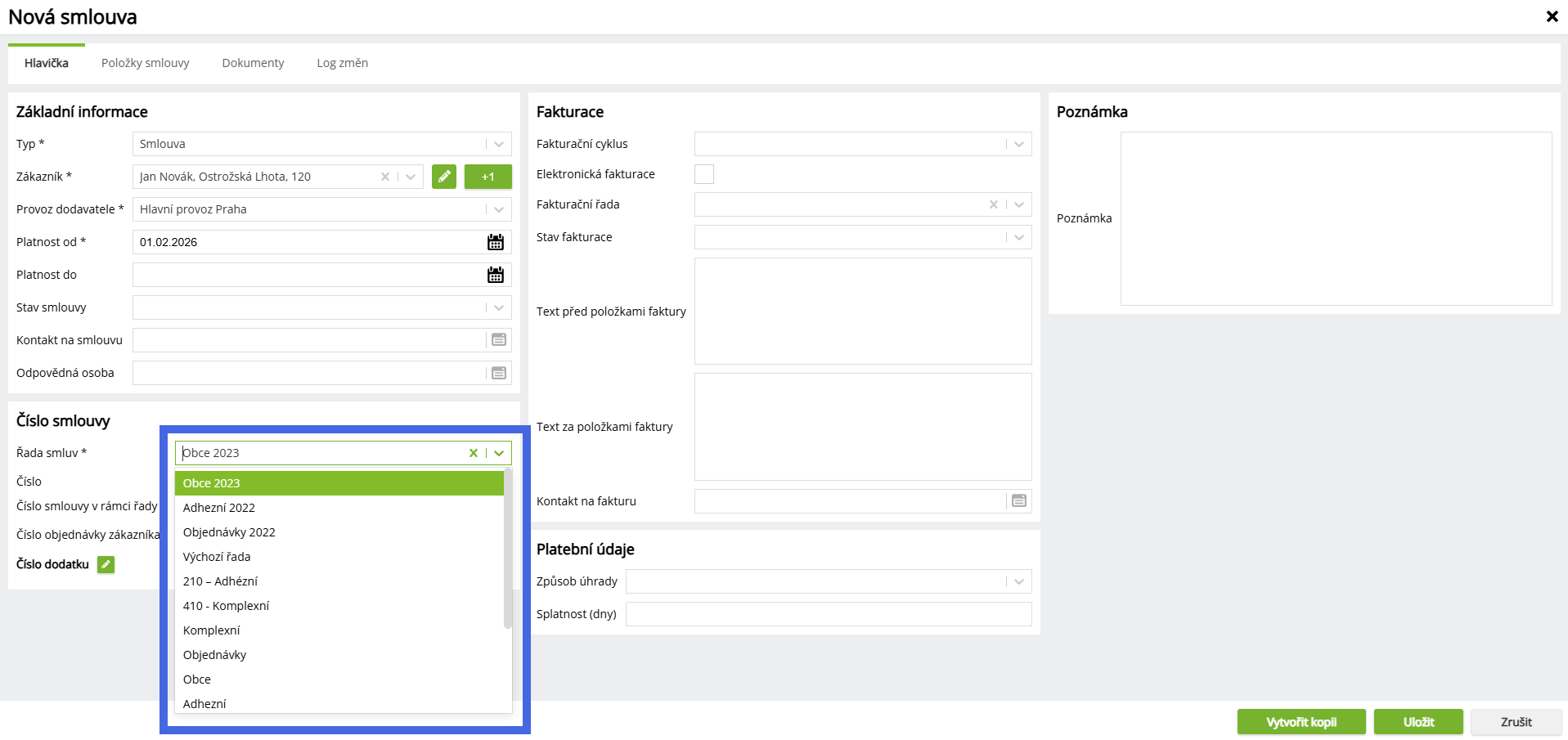Viewport: 1568px width, 740px height.
Task: Expand the Způsob úhrady dropdown
Action: tap(1019, 581)
